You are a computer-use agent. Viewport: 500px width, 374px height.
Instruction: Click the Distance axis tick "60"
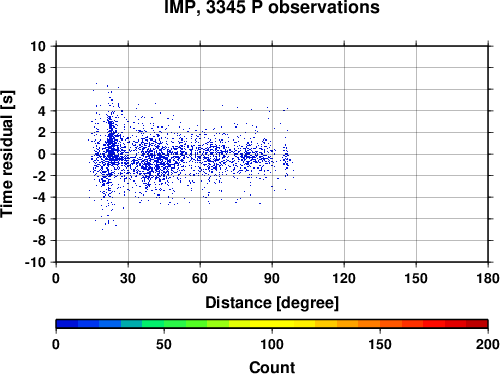[x=200, y=278]
